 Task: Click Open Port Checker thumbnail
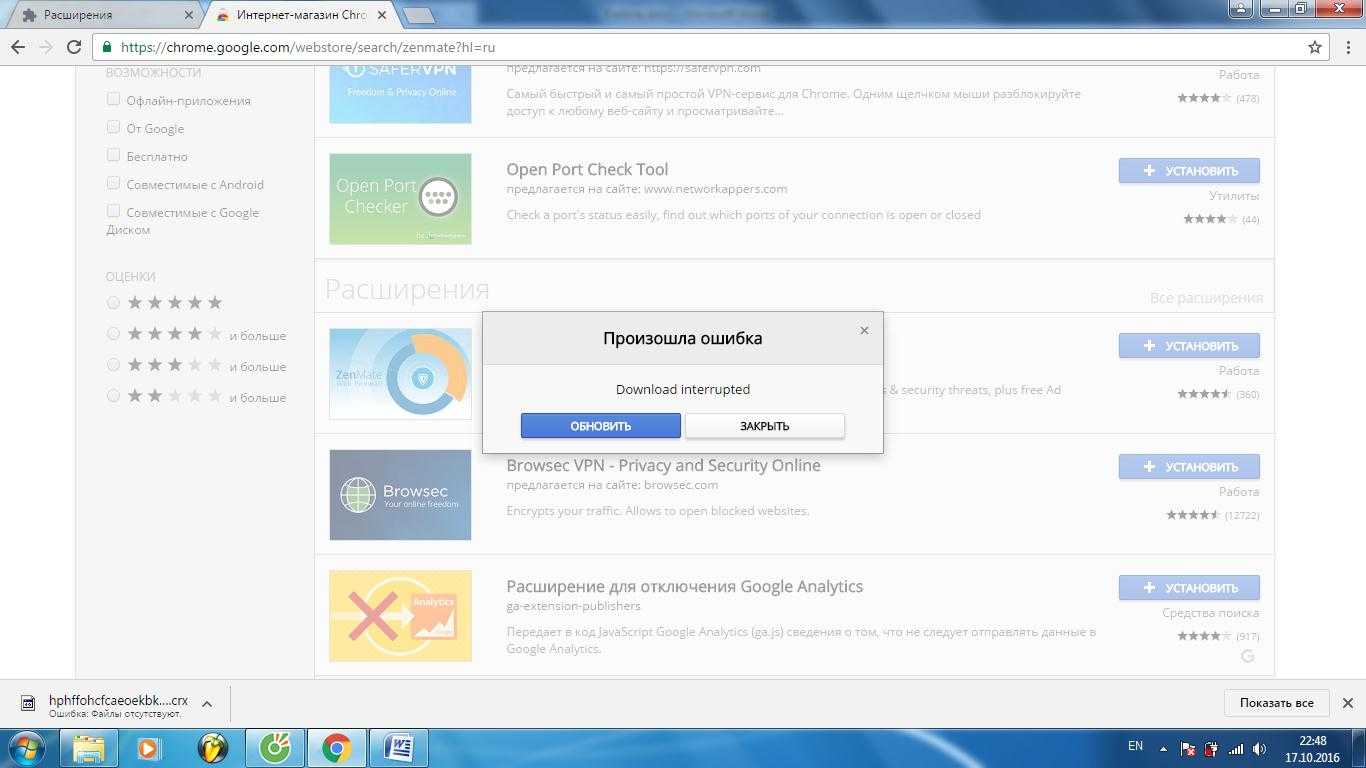[x=400, y=199]
